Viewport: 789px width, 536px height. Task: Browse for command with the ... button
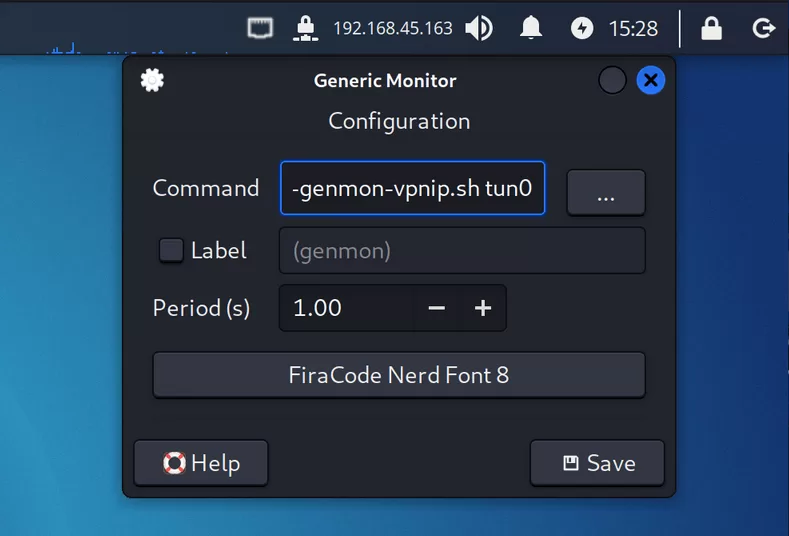605,192
